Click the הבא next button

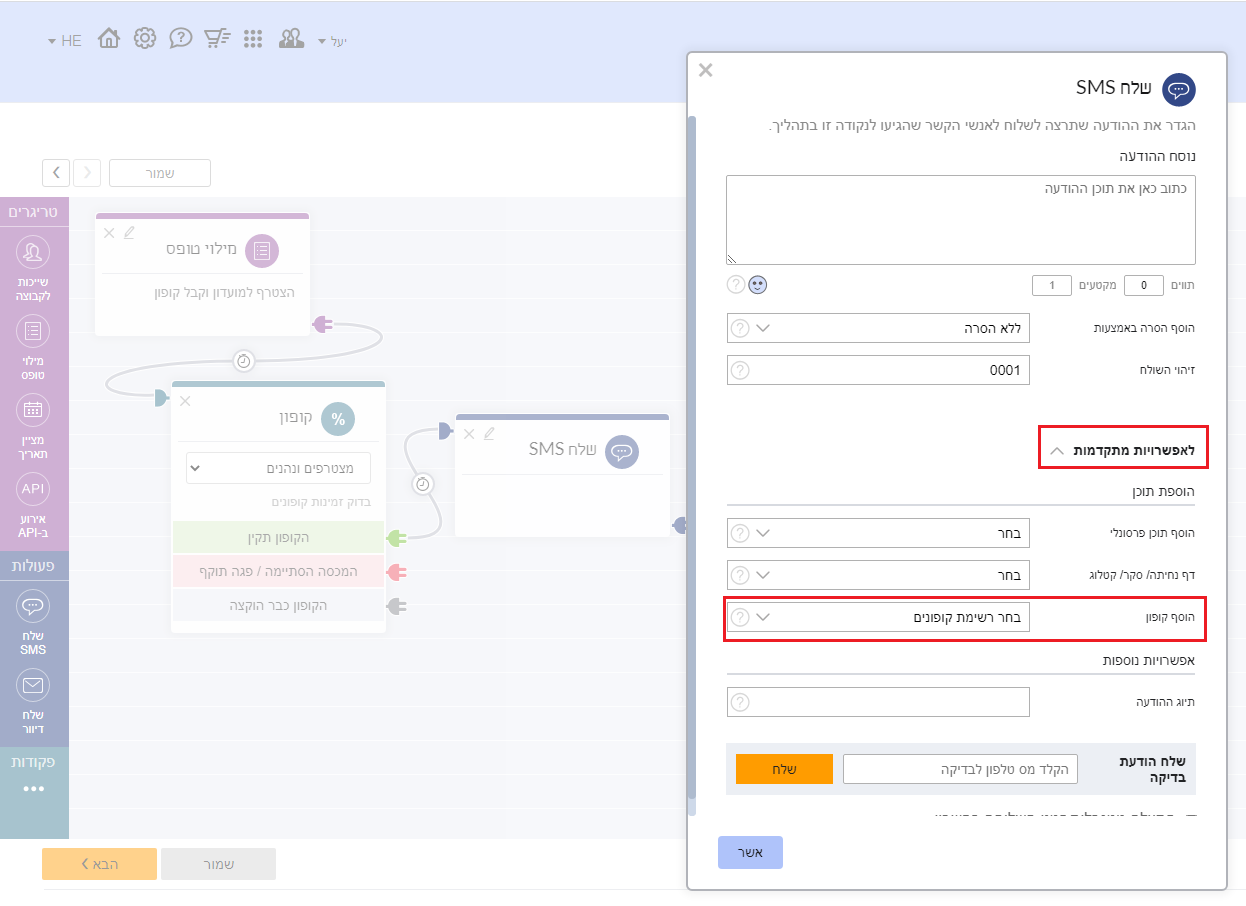[x=99, y=864]
